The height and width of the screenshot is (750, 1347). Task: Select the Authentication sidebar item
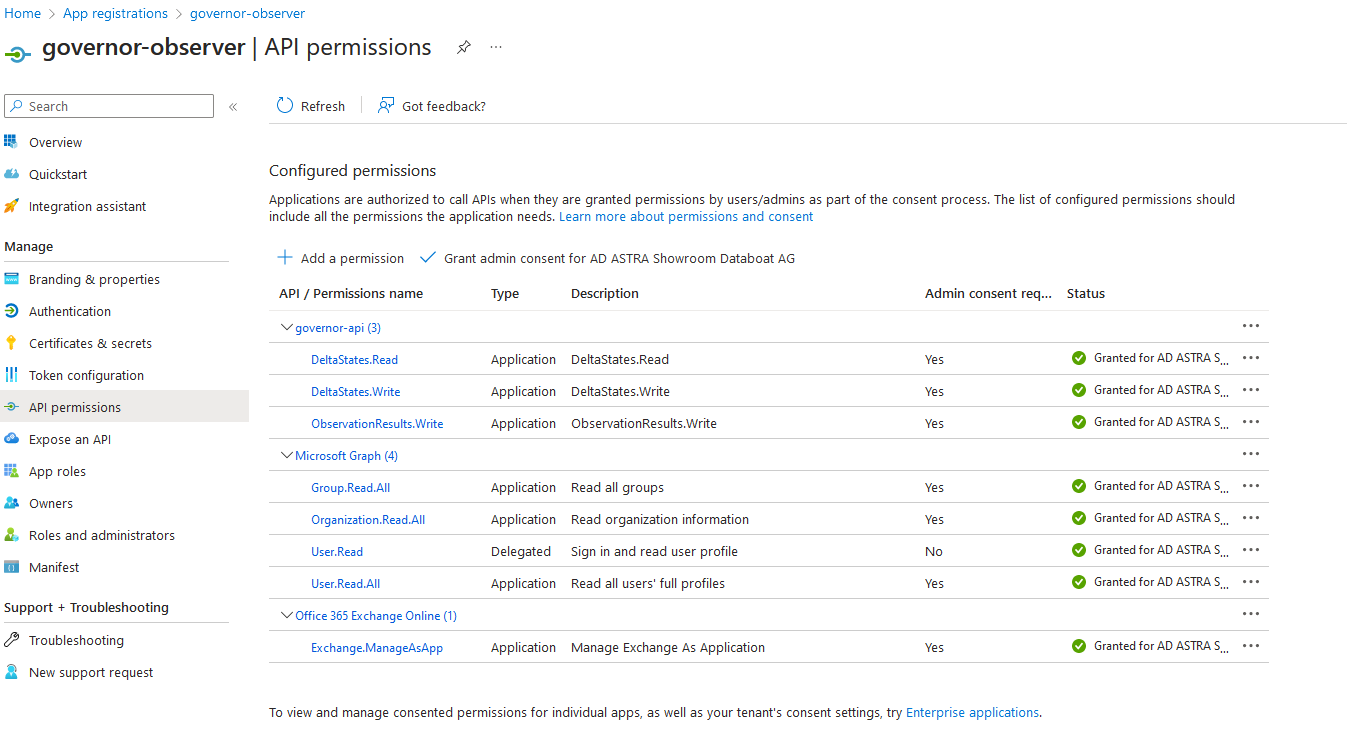(70, 311)
